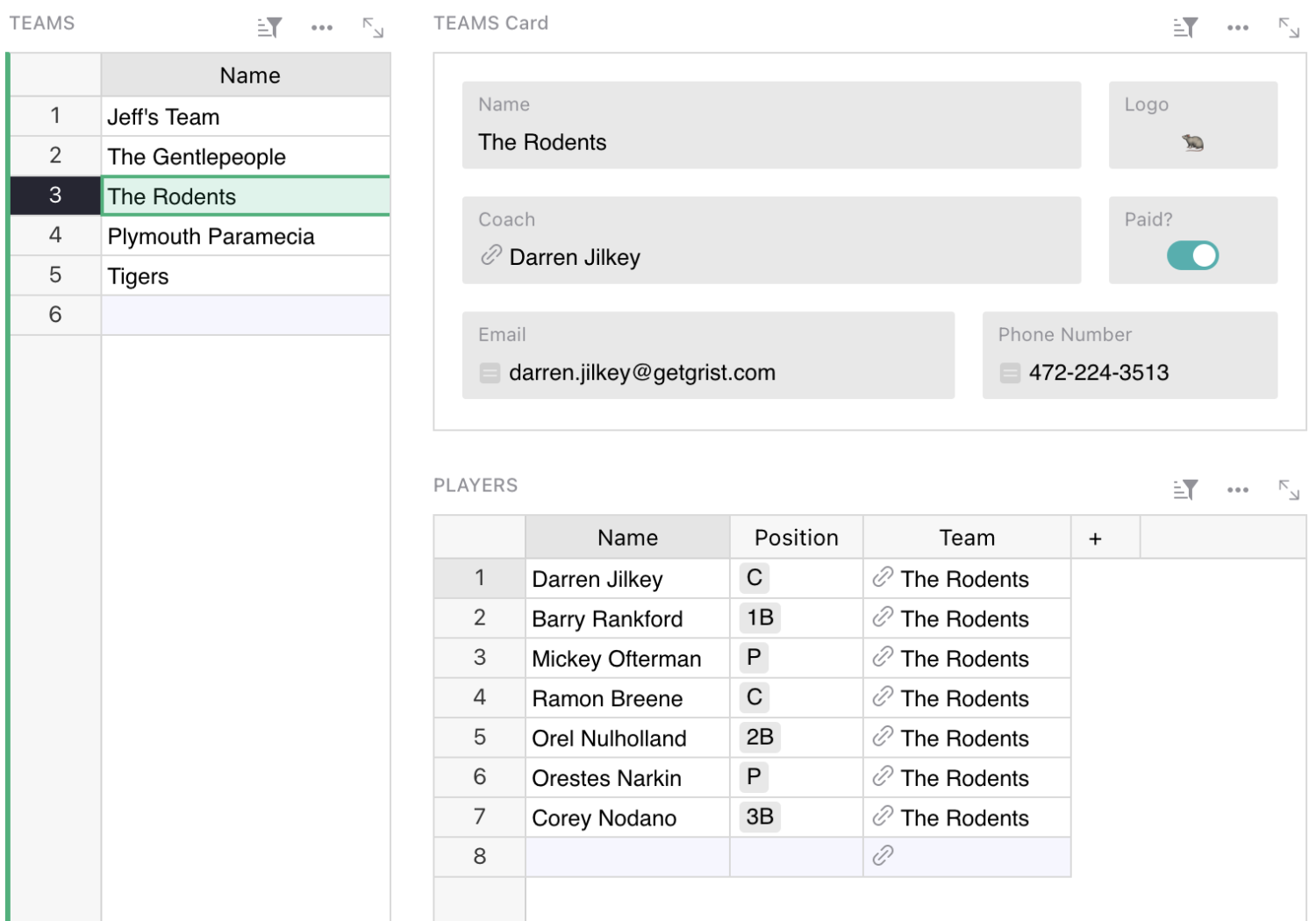The image size is (1316, 921).
Task: Click the Email field formula icon
Action: pyautogui.click(x=490, y=373)
